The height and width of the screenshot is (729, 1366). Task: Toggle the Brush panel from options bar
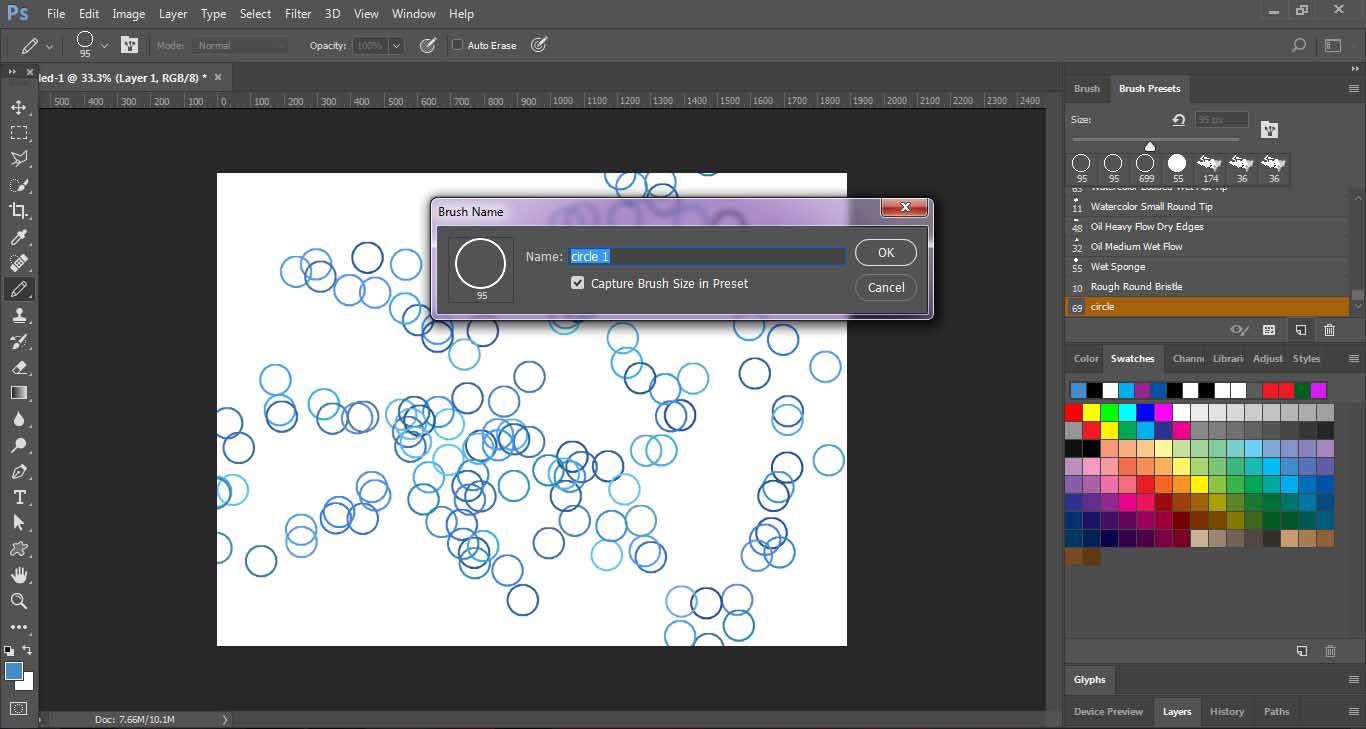pyautogui.click(x=129, y=45)
